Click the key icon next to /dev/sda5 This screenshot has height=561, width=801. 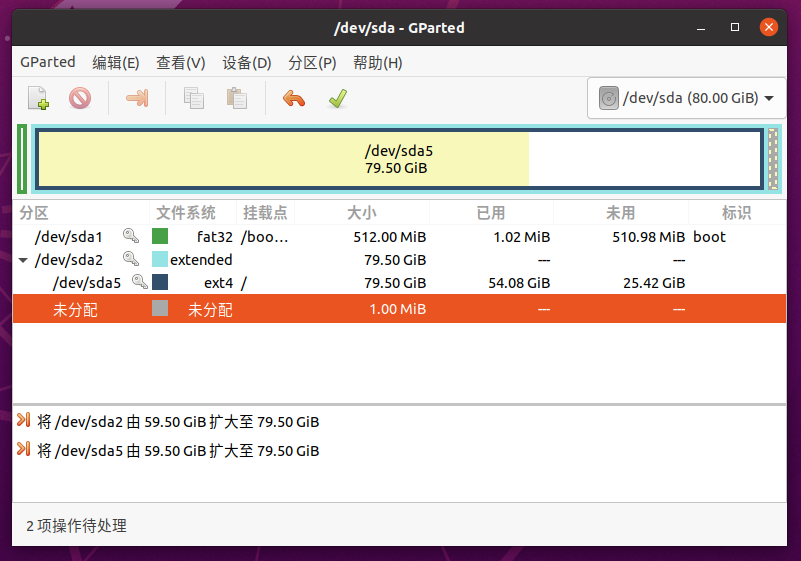(x=139, y=282)
